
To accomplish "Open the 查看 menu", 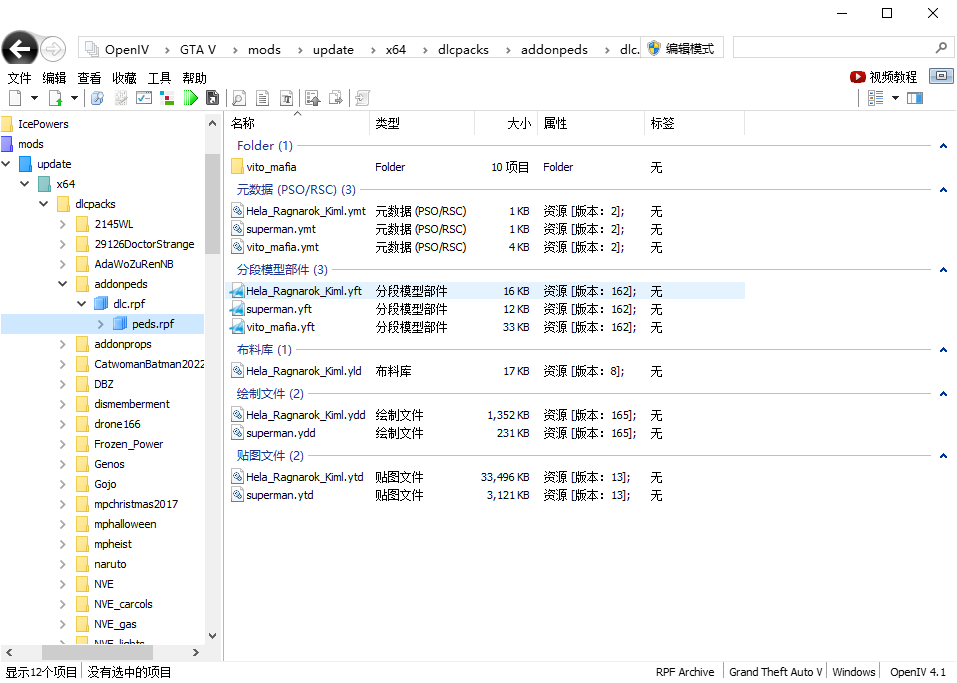I will (89, 78).
